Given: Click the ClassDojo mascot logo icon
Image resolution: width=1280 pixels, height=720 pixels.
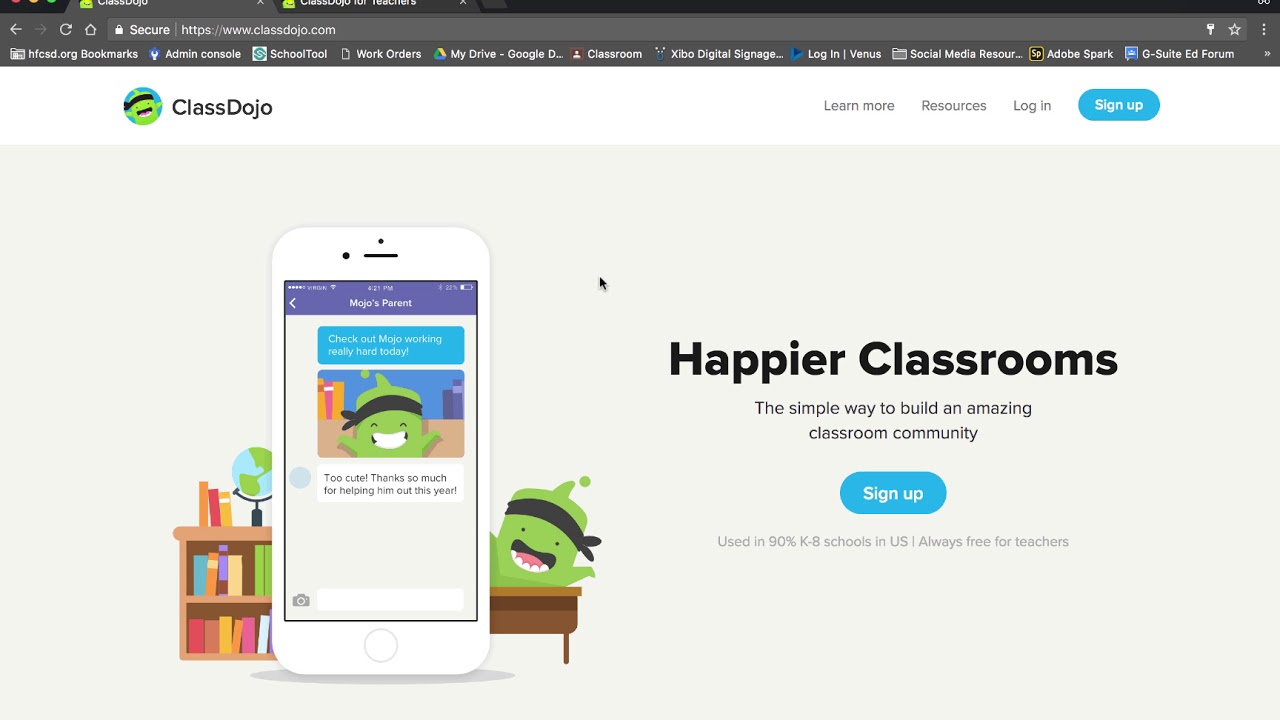Looking at the screenshot, I should tap(143, 106).
